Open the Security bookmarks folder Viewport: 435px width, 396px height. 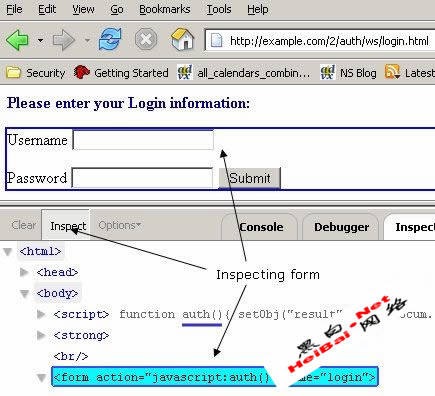[36, 73]
